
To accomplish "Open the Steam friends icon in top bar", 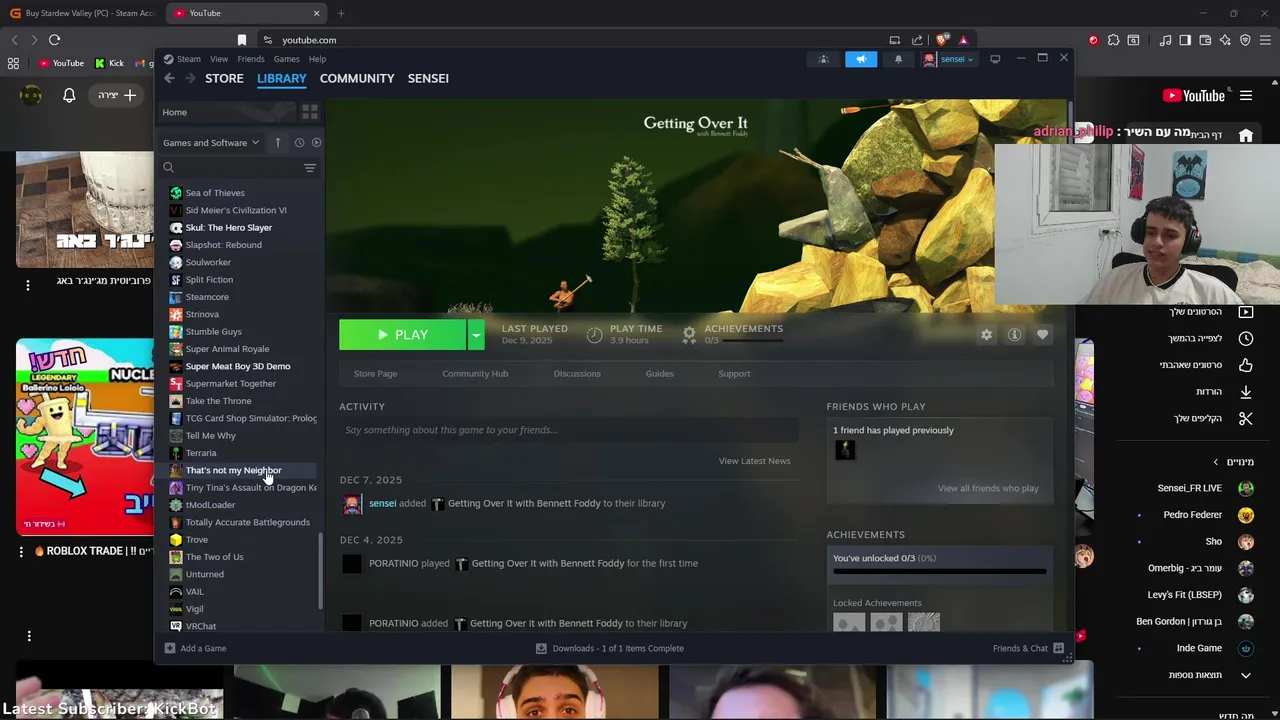I will (824, 59).
